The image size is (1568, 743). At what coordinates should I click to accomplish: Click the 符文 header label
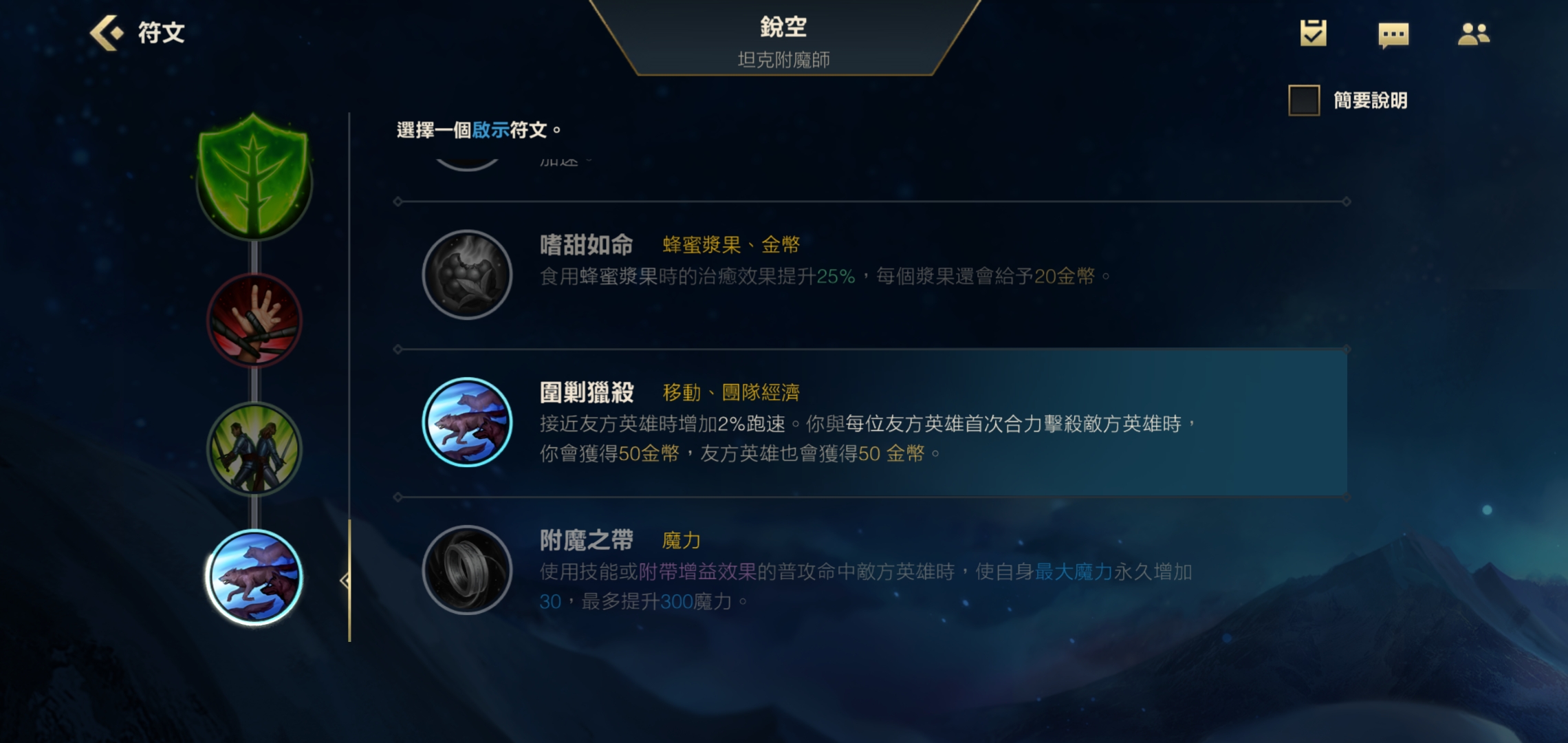coord(162,32)
